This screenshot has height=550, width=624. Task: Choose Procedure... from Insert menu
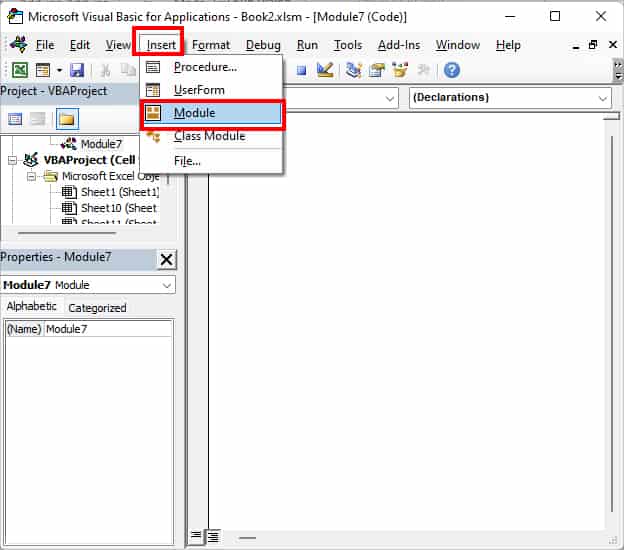(211, 67)
